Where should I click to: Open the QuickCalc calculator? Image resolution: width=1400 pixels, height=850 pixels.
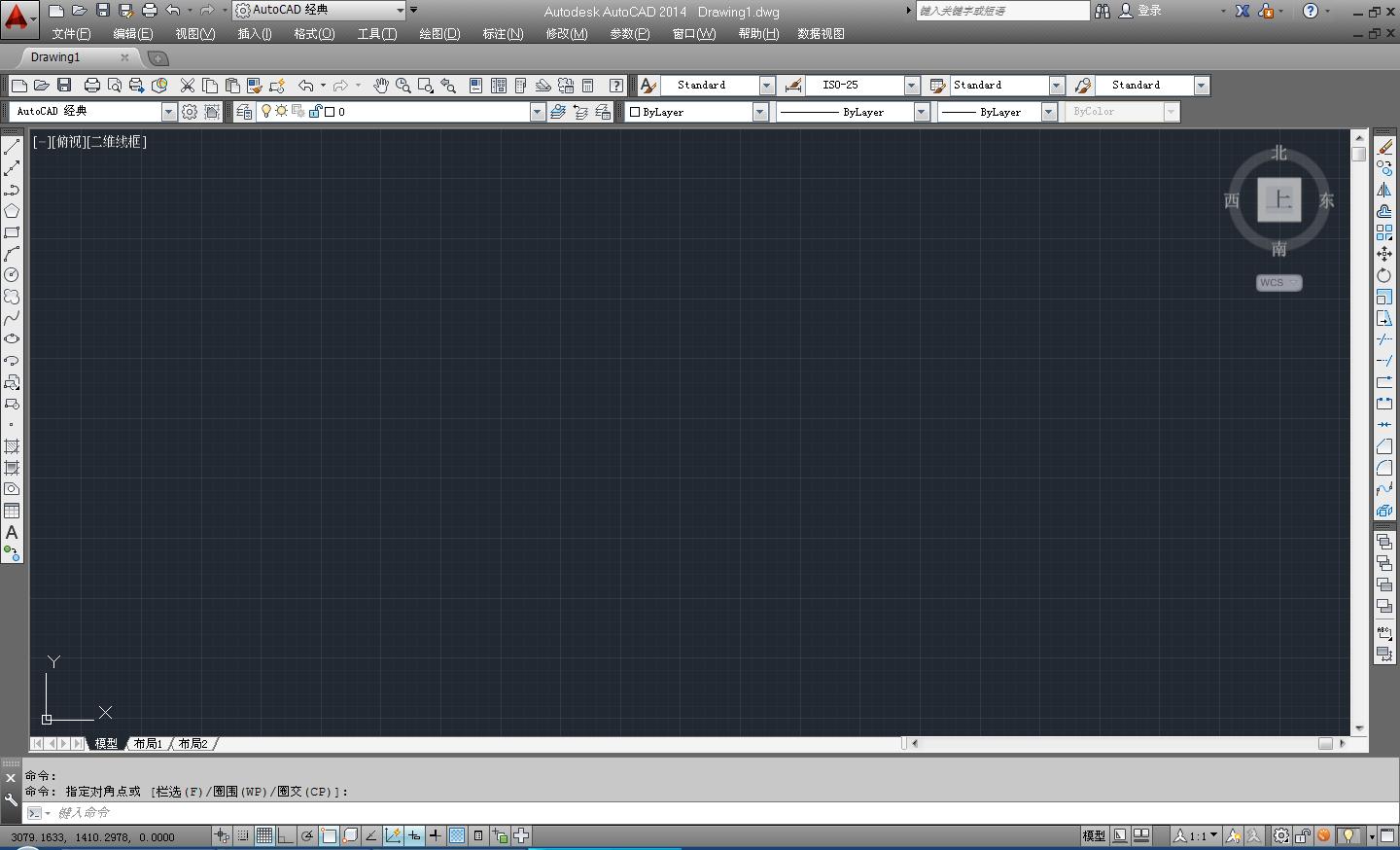pos(588,86)
